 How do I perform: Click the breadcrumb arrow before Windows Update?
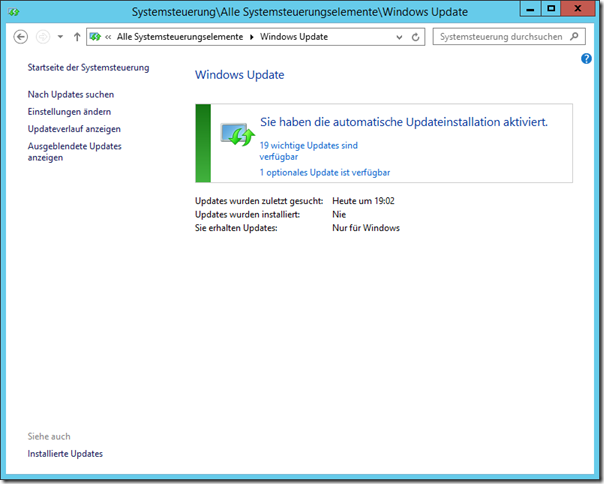pos(252,37)
